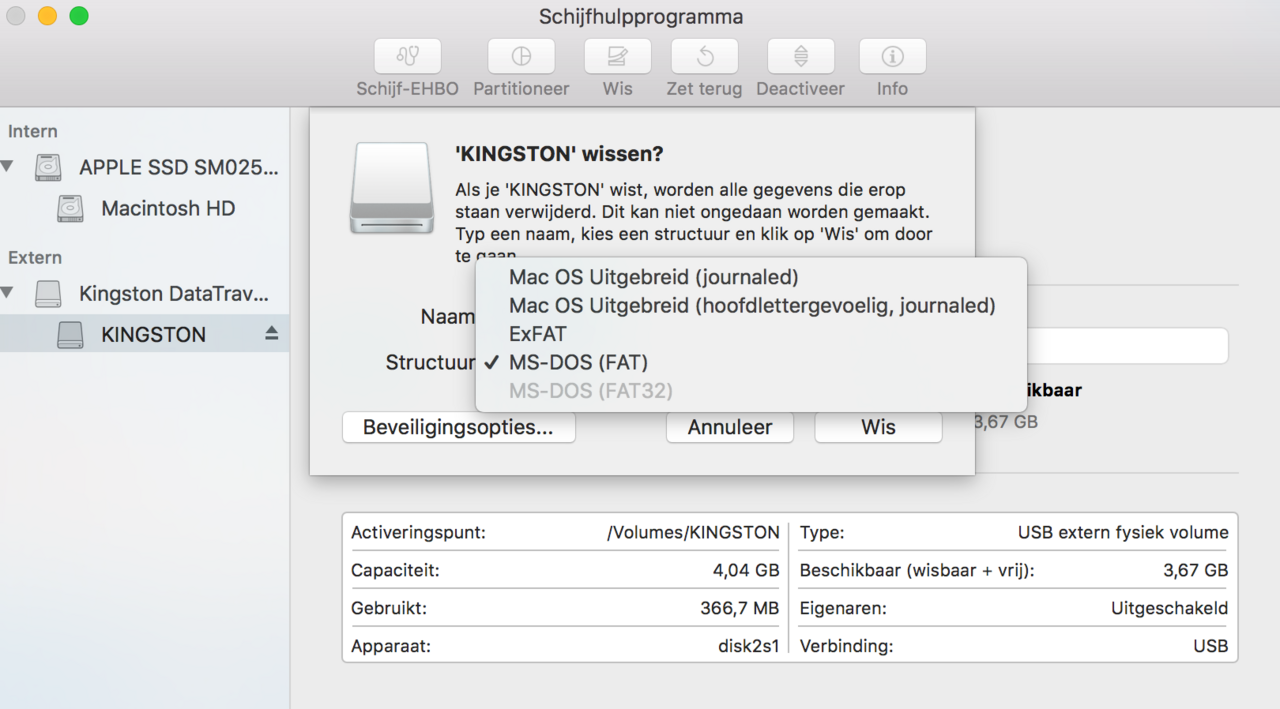Eject KINGSTON using the eject icon

click(271, 334)
